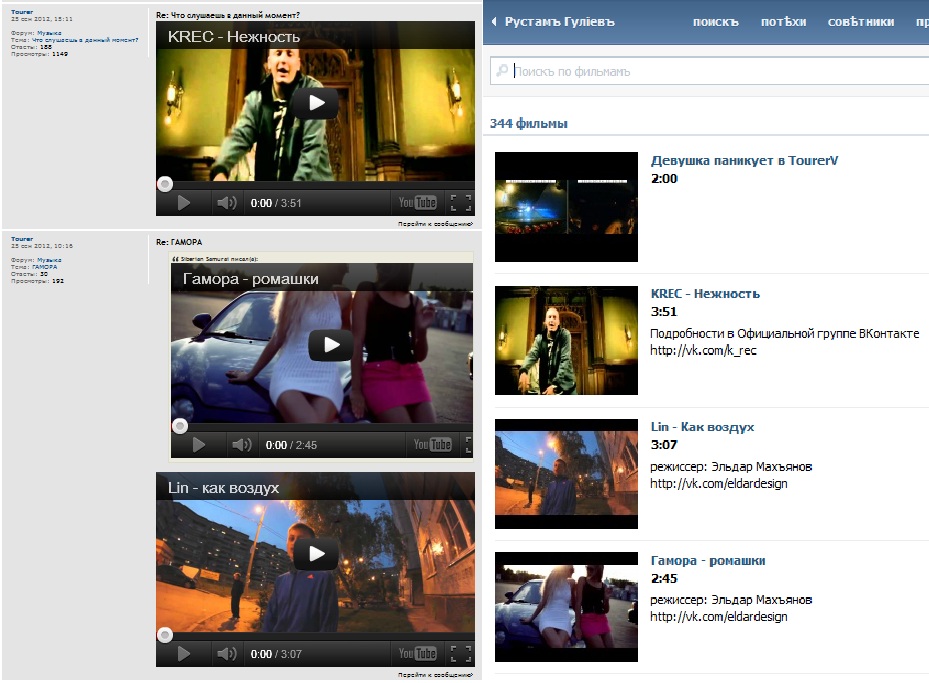Click the Siberian Samurai quote header

215,259
